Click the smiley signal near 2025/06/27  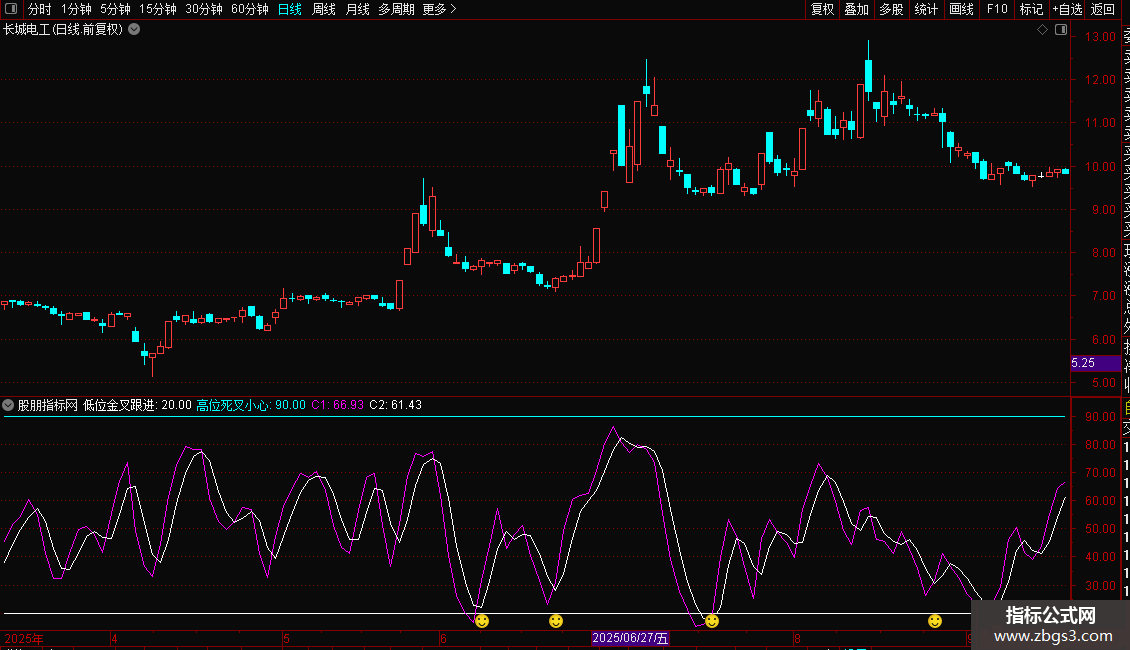pyautogui.click(x=712, y=621)
